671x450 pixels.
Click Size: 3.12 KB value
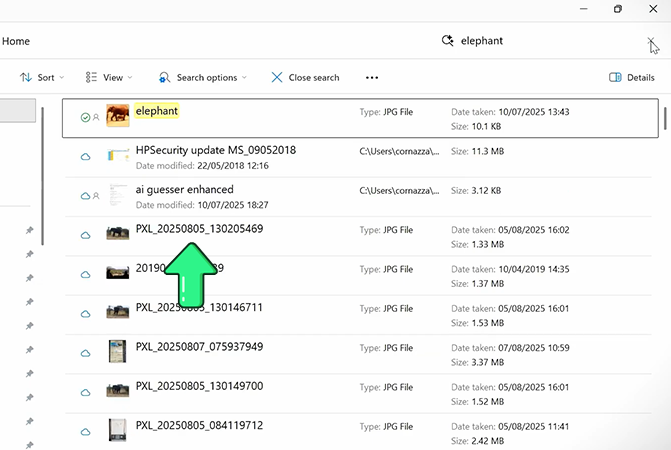point(476,191)
